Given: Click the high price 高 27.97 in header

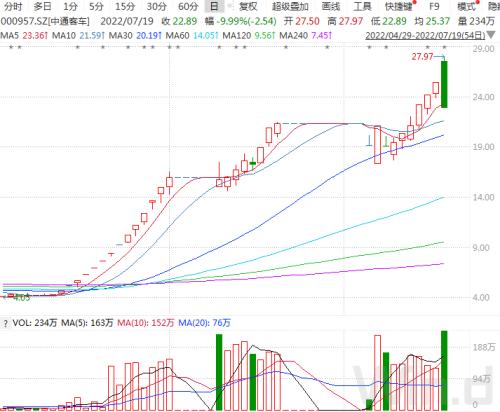Looking at the screenshot, I should click(345, 21).
